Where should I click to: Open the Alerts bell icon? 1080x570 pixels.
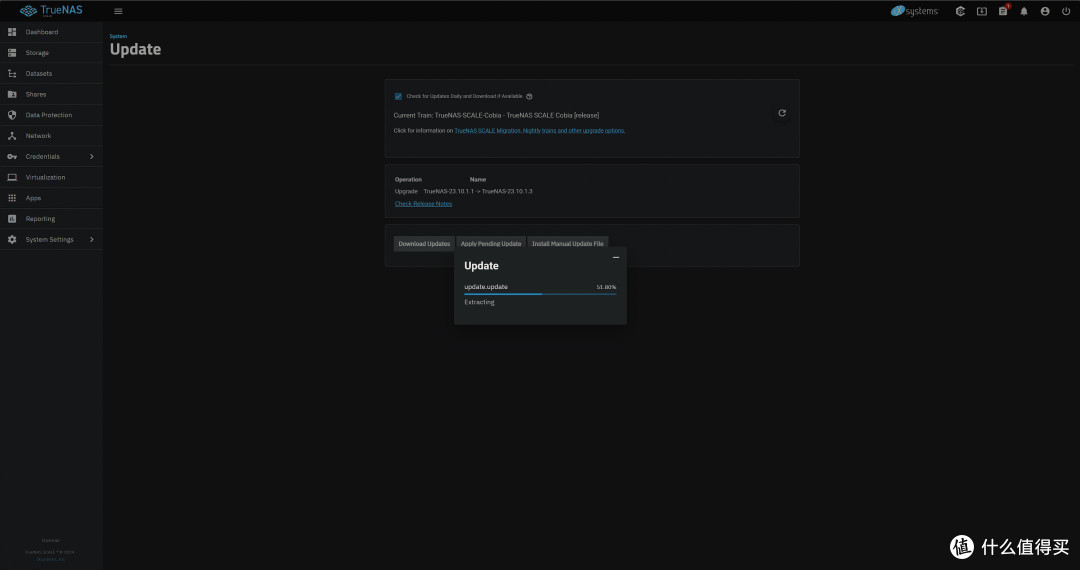1024,11
